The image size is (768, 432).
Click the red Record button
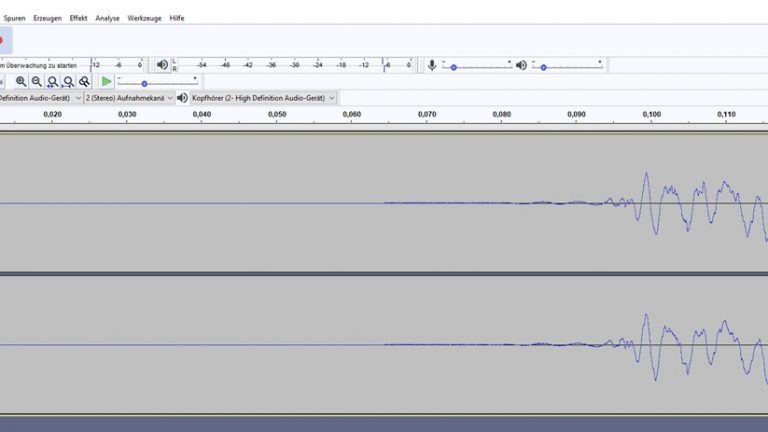click(3, 41)
